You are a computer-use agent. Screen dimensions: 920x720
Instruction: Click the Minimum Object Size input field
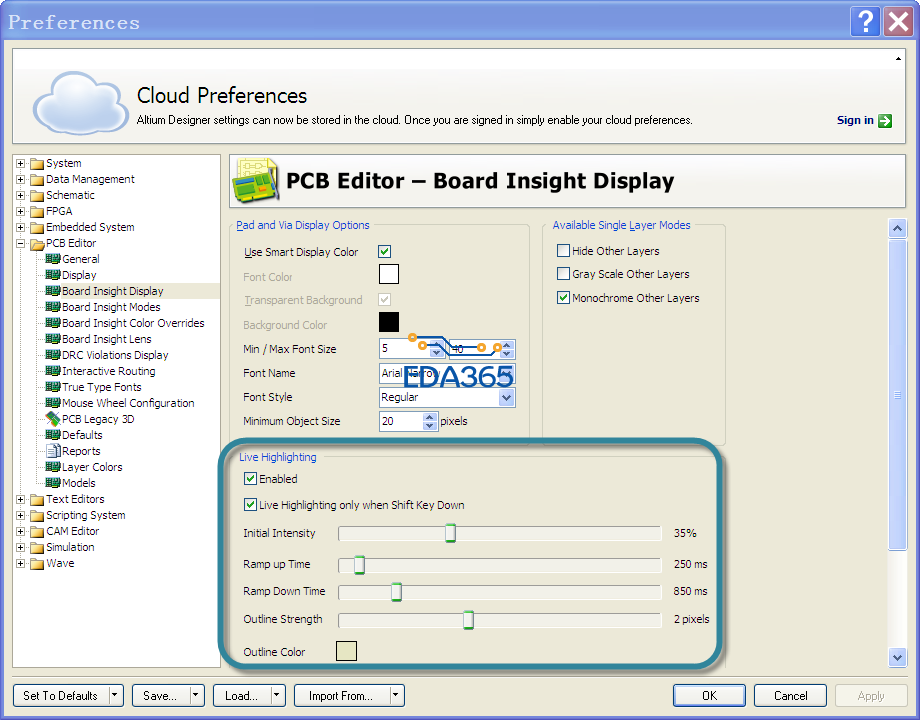click(x=401, y=421)
